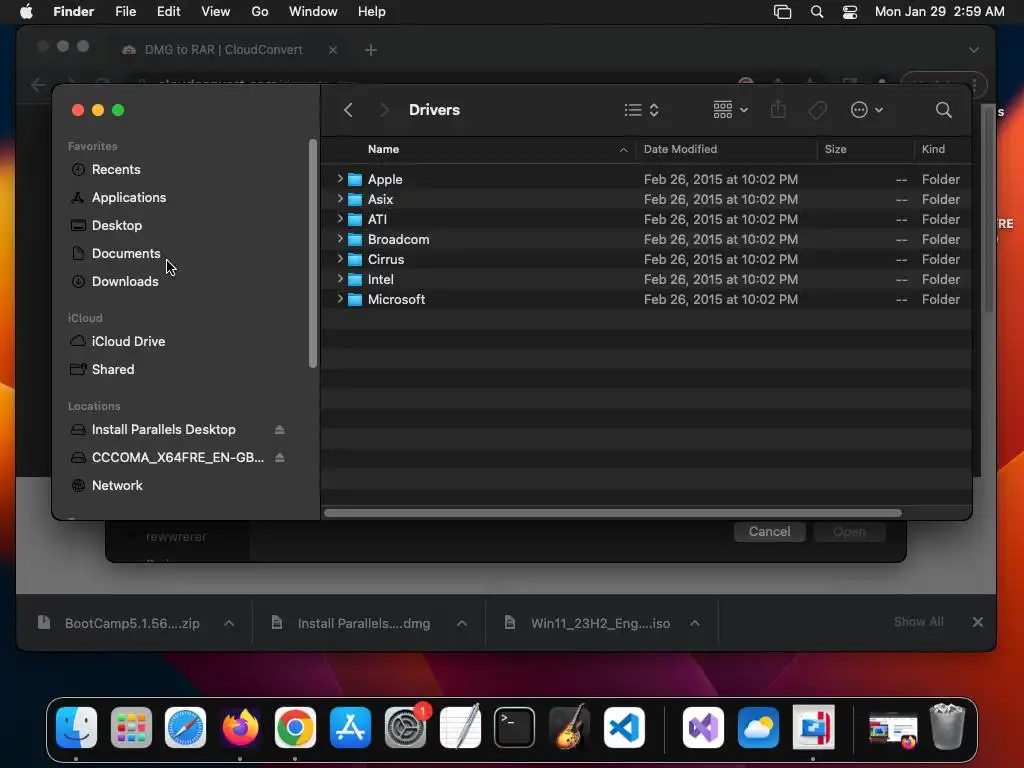Screen dimensions: 1024x768
Task: Open App Store from the Dock
Action: 350,727
